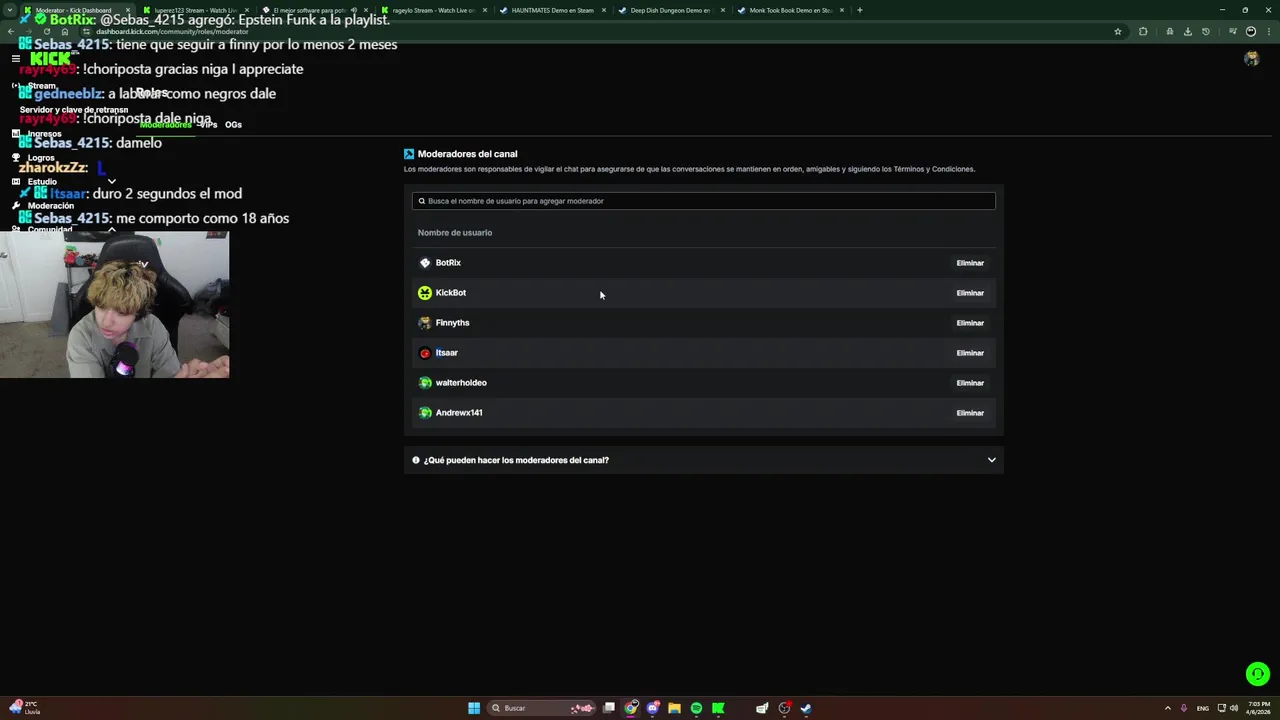
Task: Remove Finnyths as moderator
Action: [970, 323]
